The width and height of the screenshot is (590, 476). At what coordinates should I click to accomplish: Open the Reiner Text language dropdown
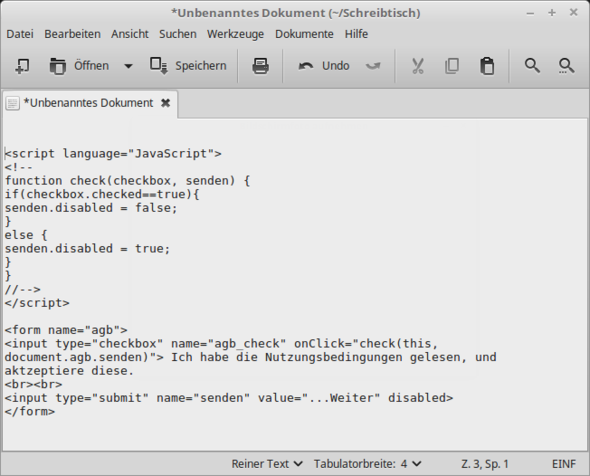point(267,464)
